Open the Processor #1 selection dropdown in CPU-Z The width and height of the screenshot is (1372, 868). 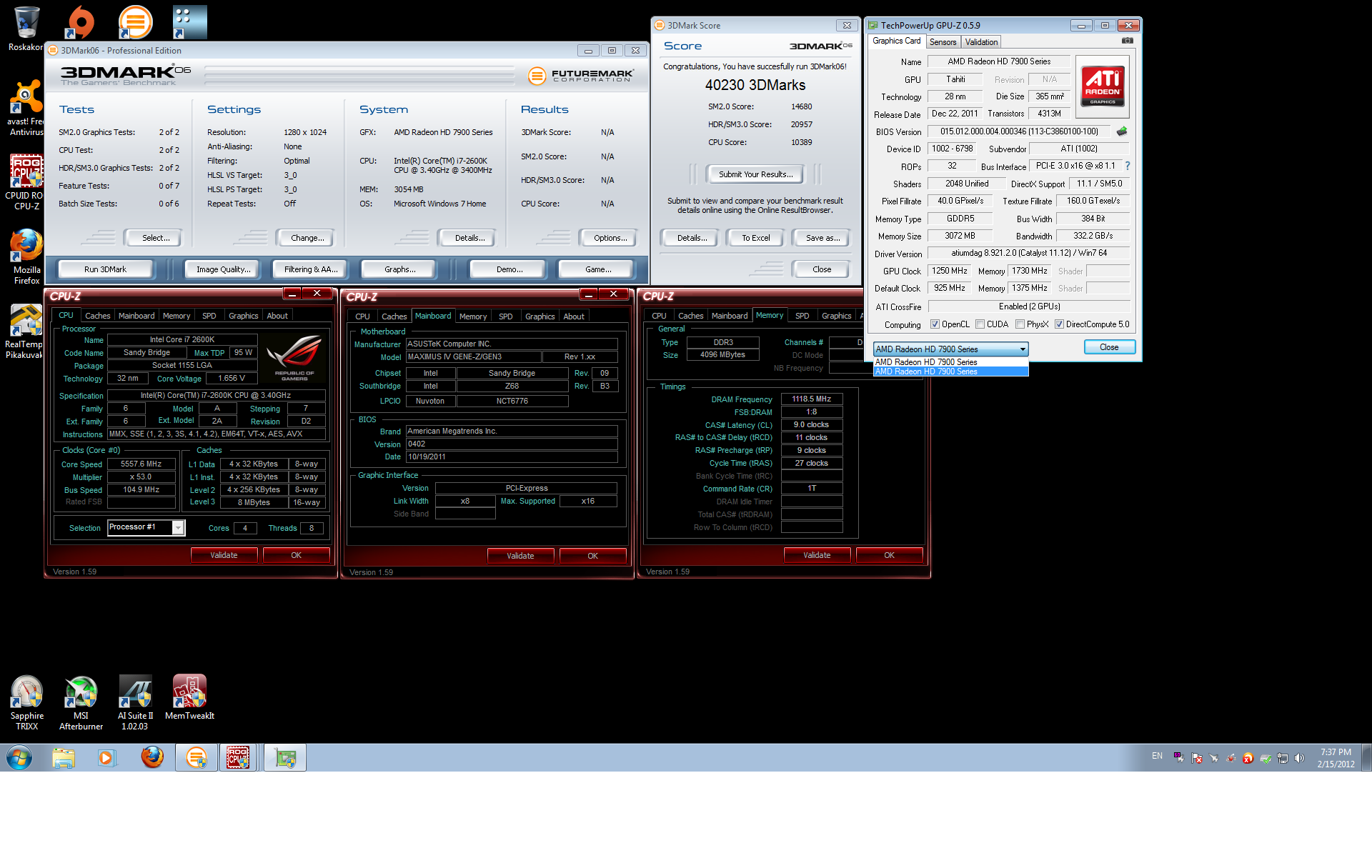point(146,527)
